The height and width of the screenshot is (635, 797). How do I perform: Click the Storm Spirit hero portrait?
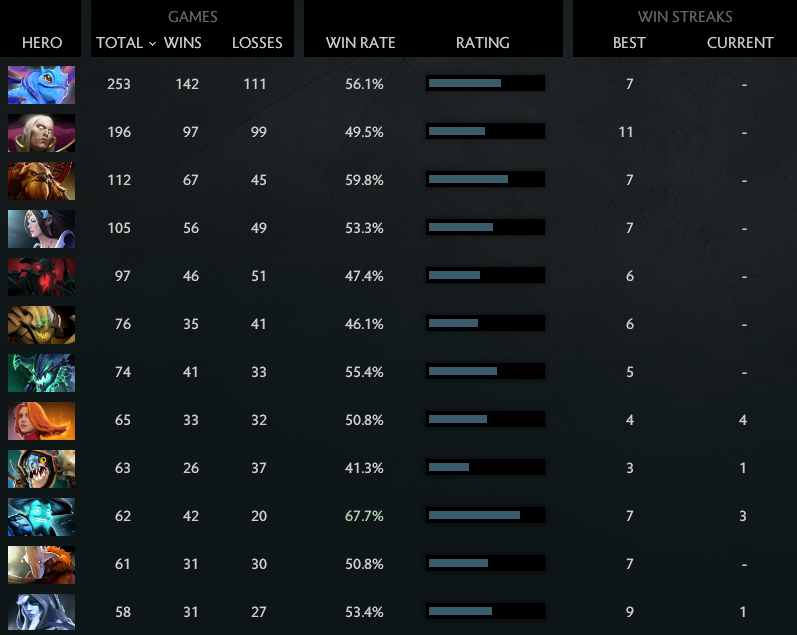pyautogui.click(x=41, y=516)
